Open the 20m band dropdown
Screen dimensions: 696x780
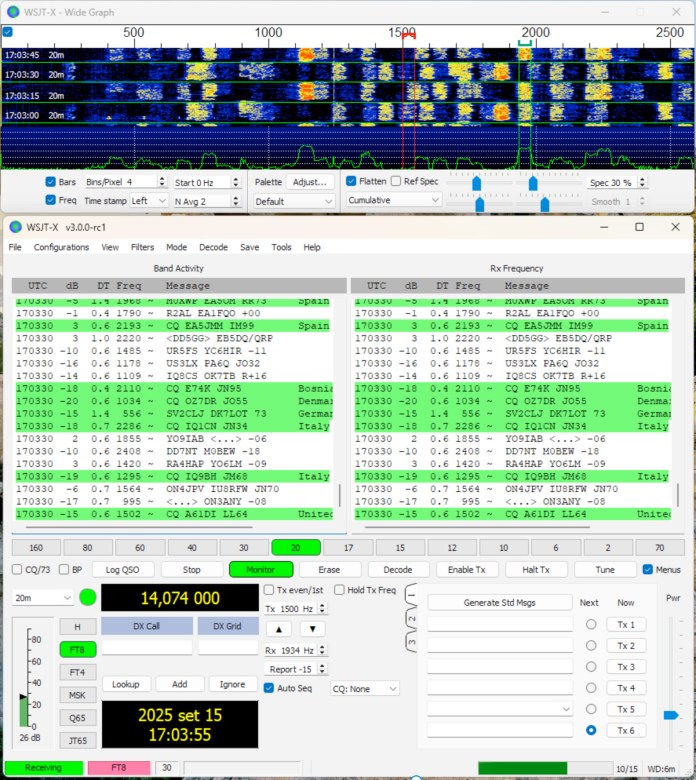[x=42, y=598]
